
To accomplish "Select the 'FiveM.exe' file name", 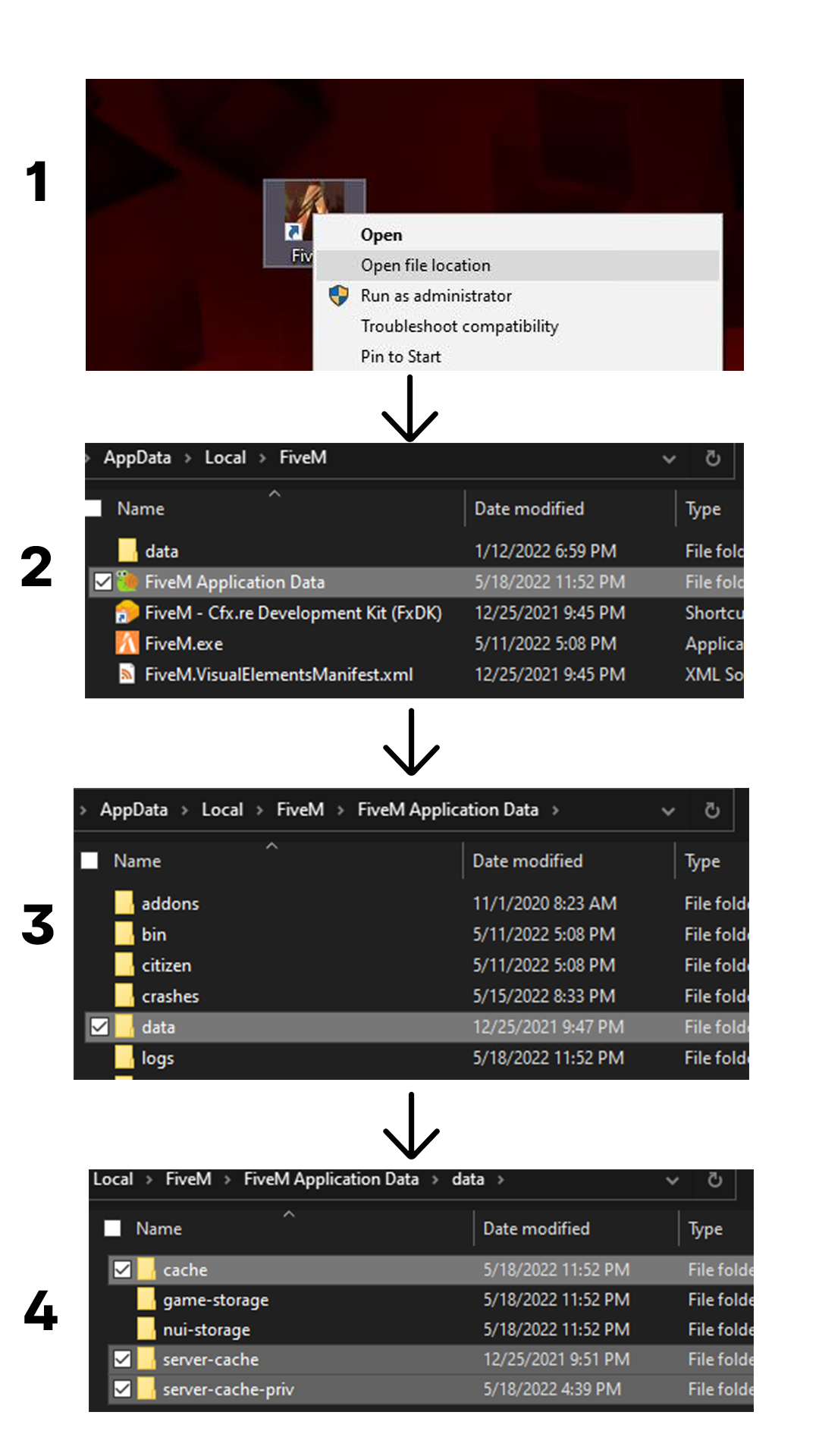I will pyautogui.click(x=184, y=644).
